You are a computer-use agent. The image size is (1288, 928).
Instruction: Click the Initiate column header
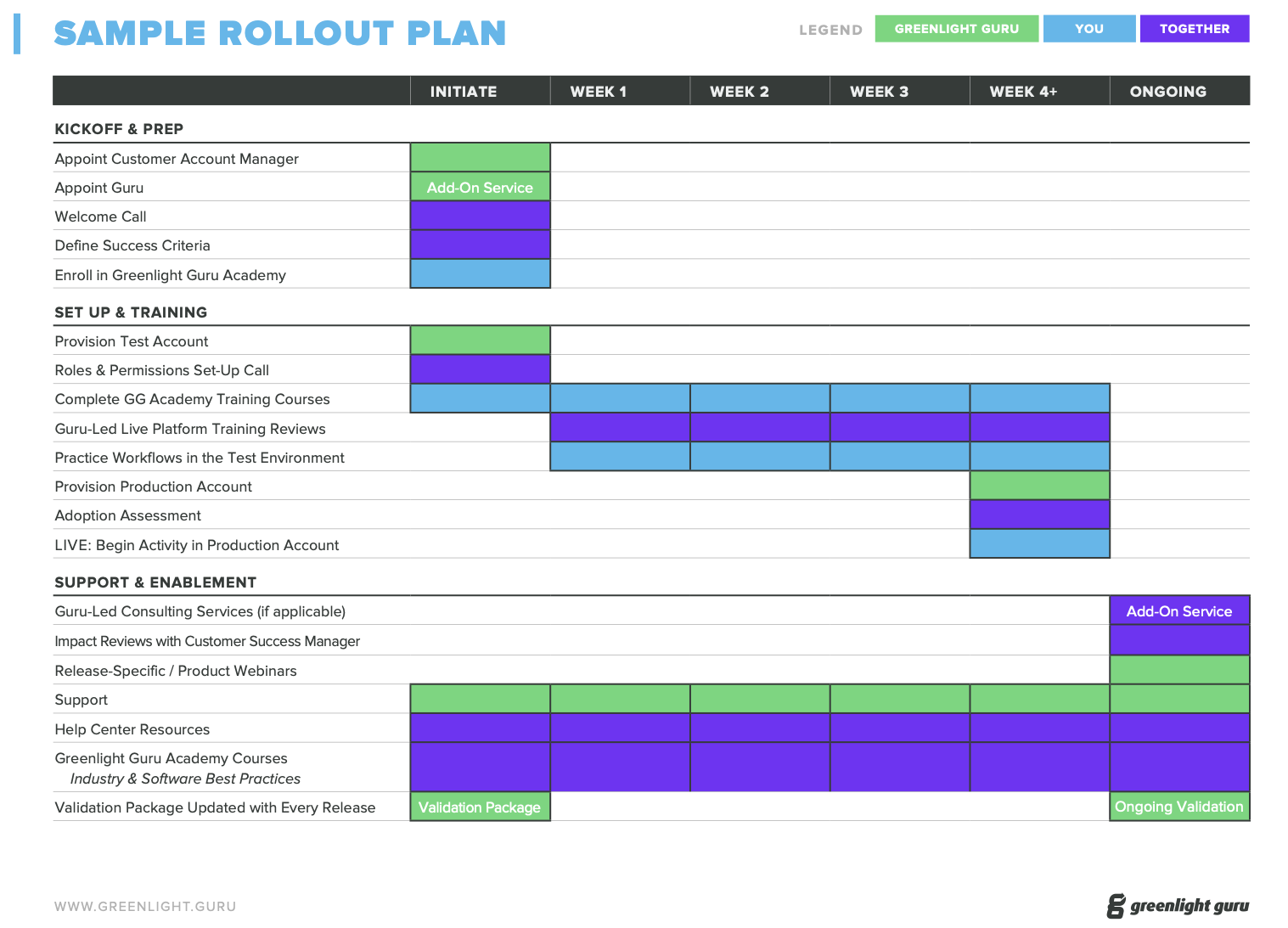pos(464,92)
